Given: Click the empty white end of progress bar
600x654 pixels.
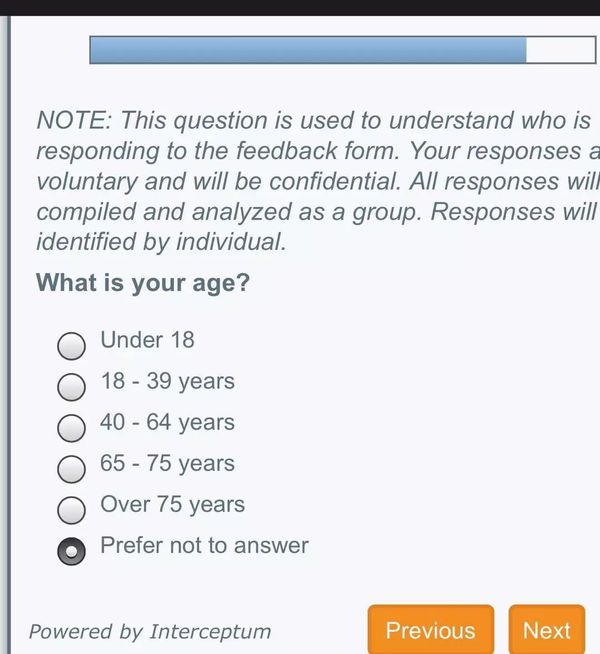Looking at the screenshot, I should [560, 50].
